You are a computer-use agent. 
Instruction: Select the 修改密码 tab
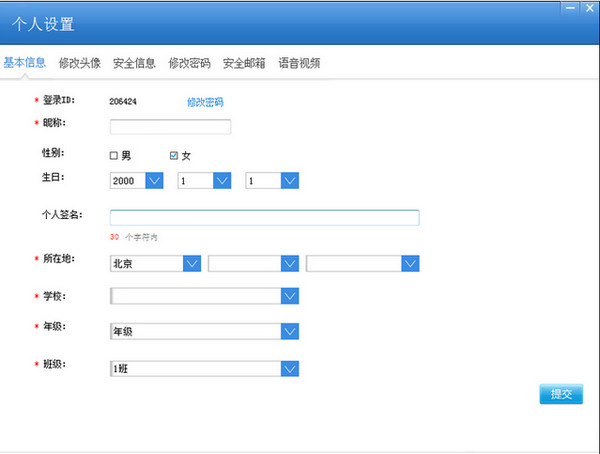[189, 62]
